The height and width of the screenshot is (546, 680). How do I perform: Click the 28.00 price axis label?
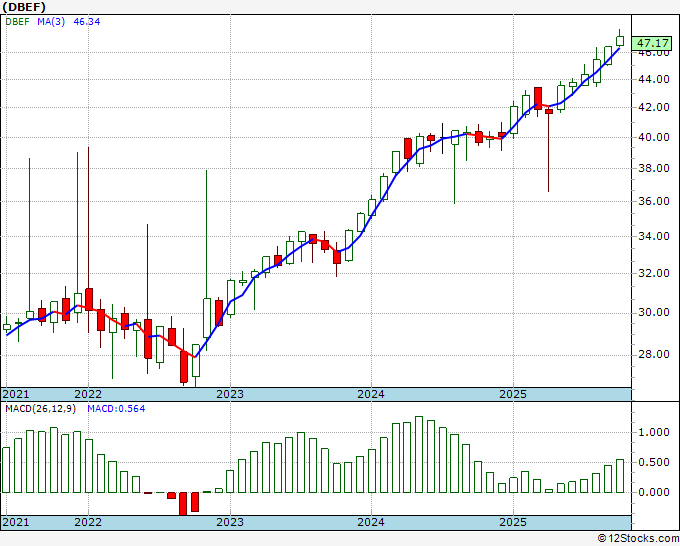click(654, 355)
